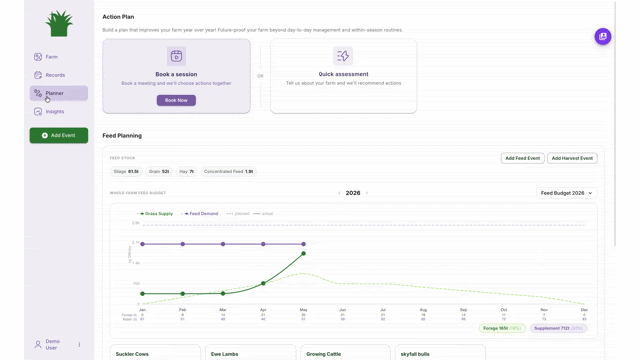Click the Planner menu label
640x360 pixels.
tap(55, 93)
